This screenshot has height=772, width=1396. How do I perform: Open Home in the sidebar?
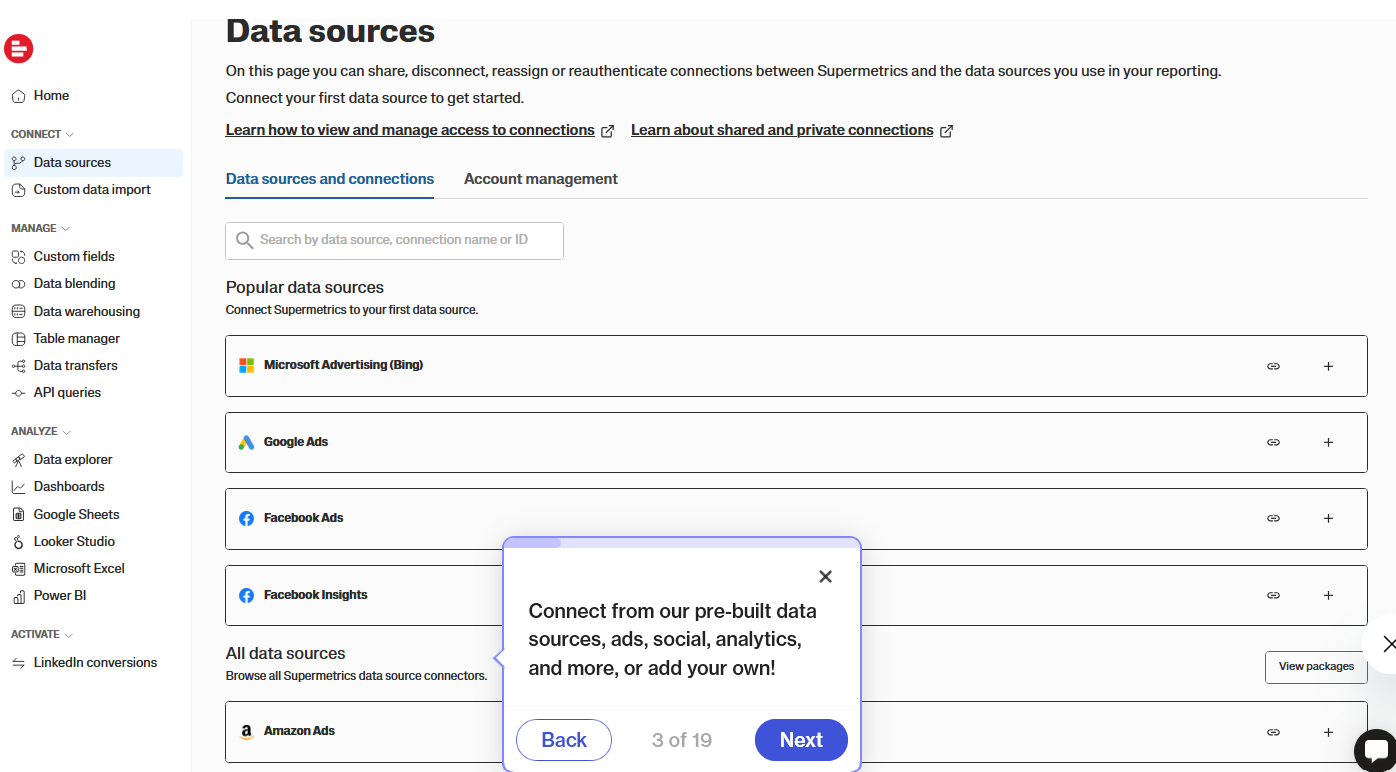click(x=94, y=96)
